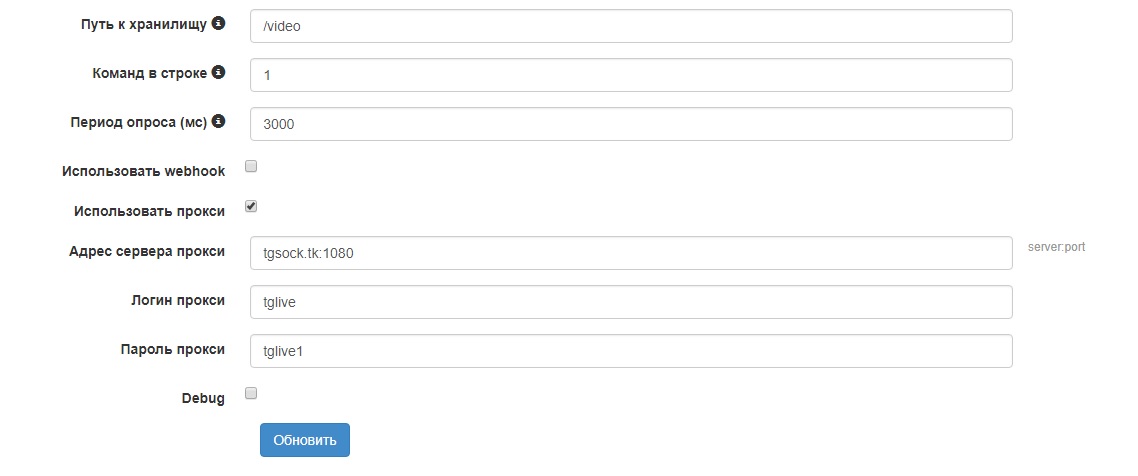Click the Debug text label
This screenshot has width=1138, height=476.
(x=203, y=398)
